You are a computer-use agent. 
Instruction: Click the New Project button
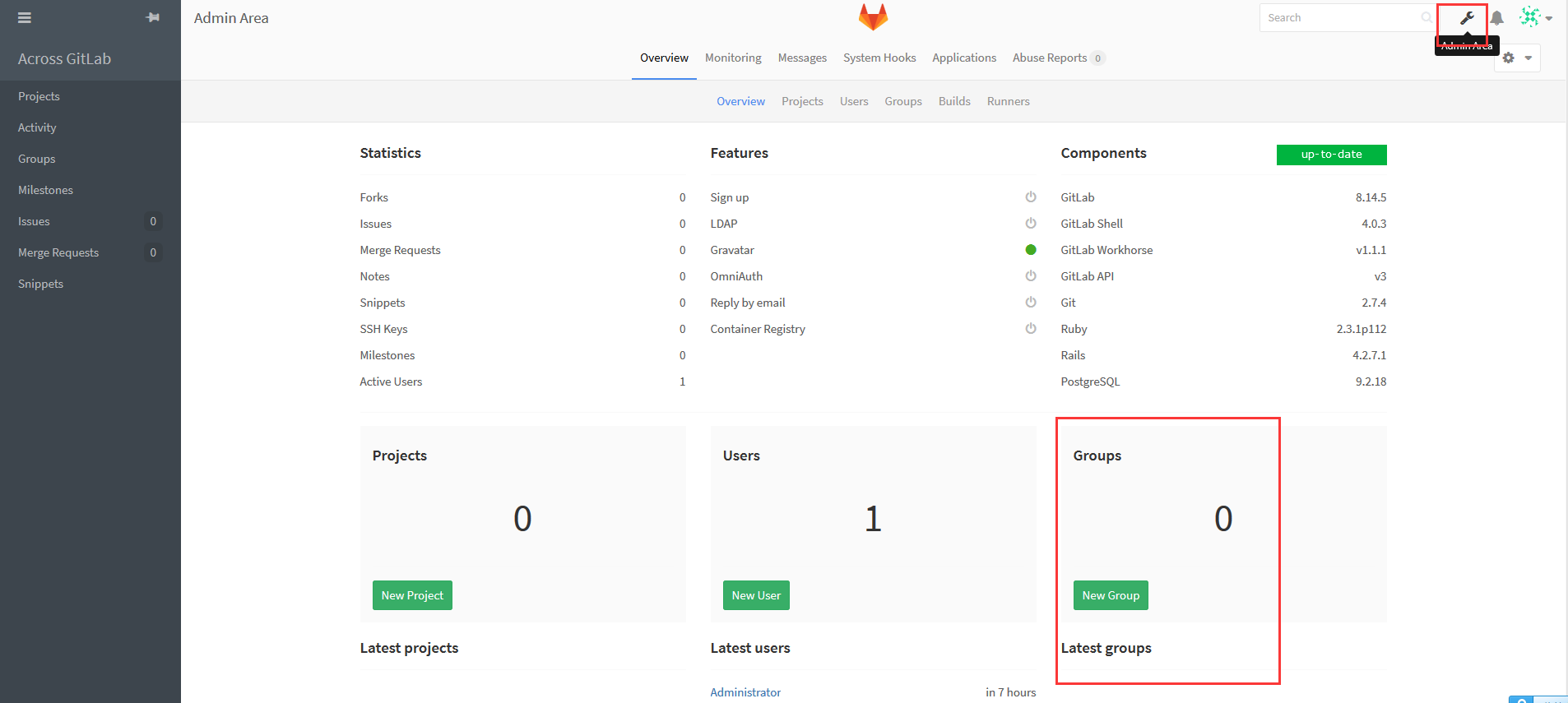click(x=412, y=595)
